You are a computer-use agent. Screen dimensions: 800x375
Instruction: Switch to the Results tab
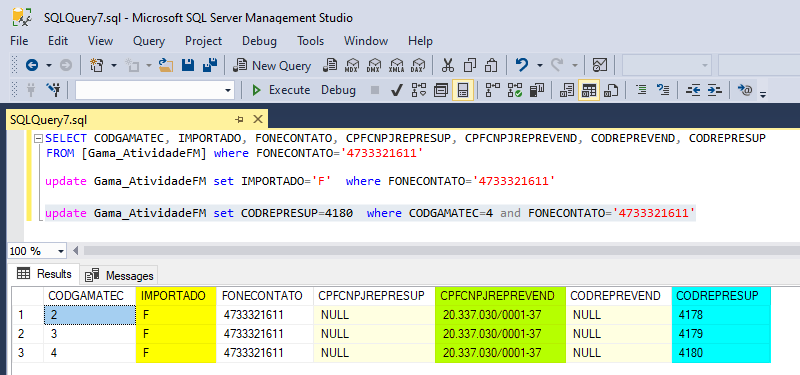click(44, 274)
